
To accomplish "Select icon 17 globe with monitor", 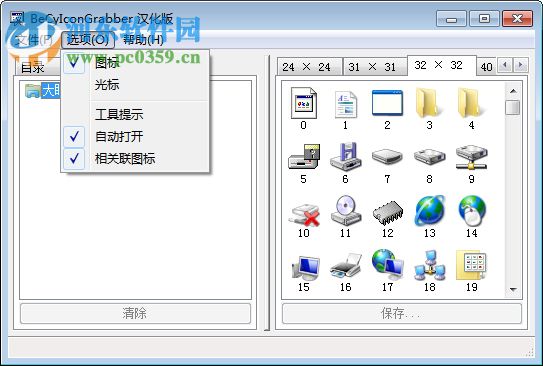I will click(388, 265).
